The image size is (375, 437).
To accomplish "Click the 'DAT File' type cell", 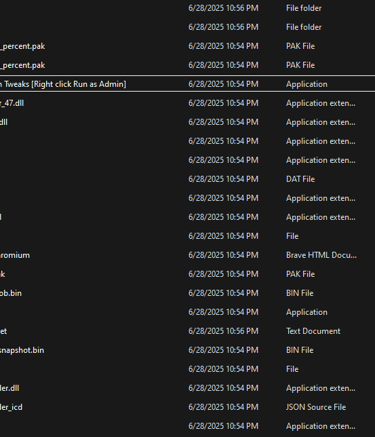I will (300, 179).
